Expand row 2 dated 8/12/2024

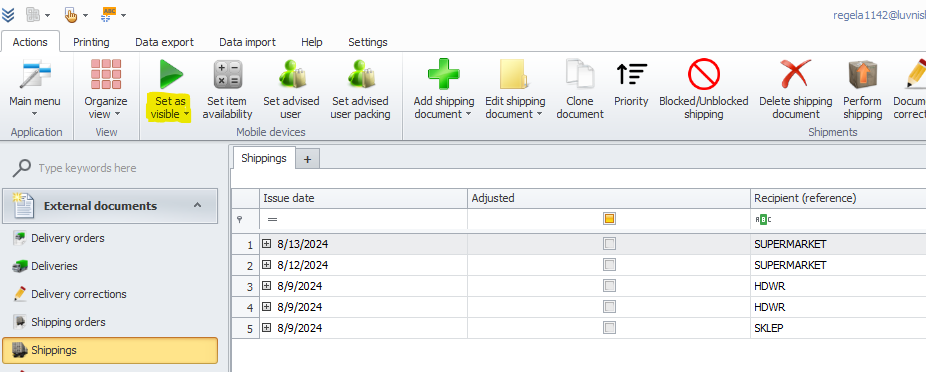(266, 265)
